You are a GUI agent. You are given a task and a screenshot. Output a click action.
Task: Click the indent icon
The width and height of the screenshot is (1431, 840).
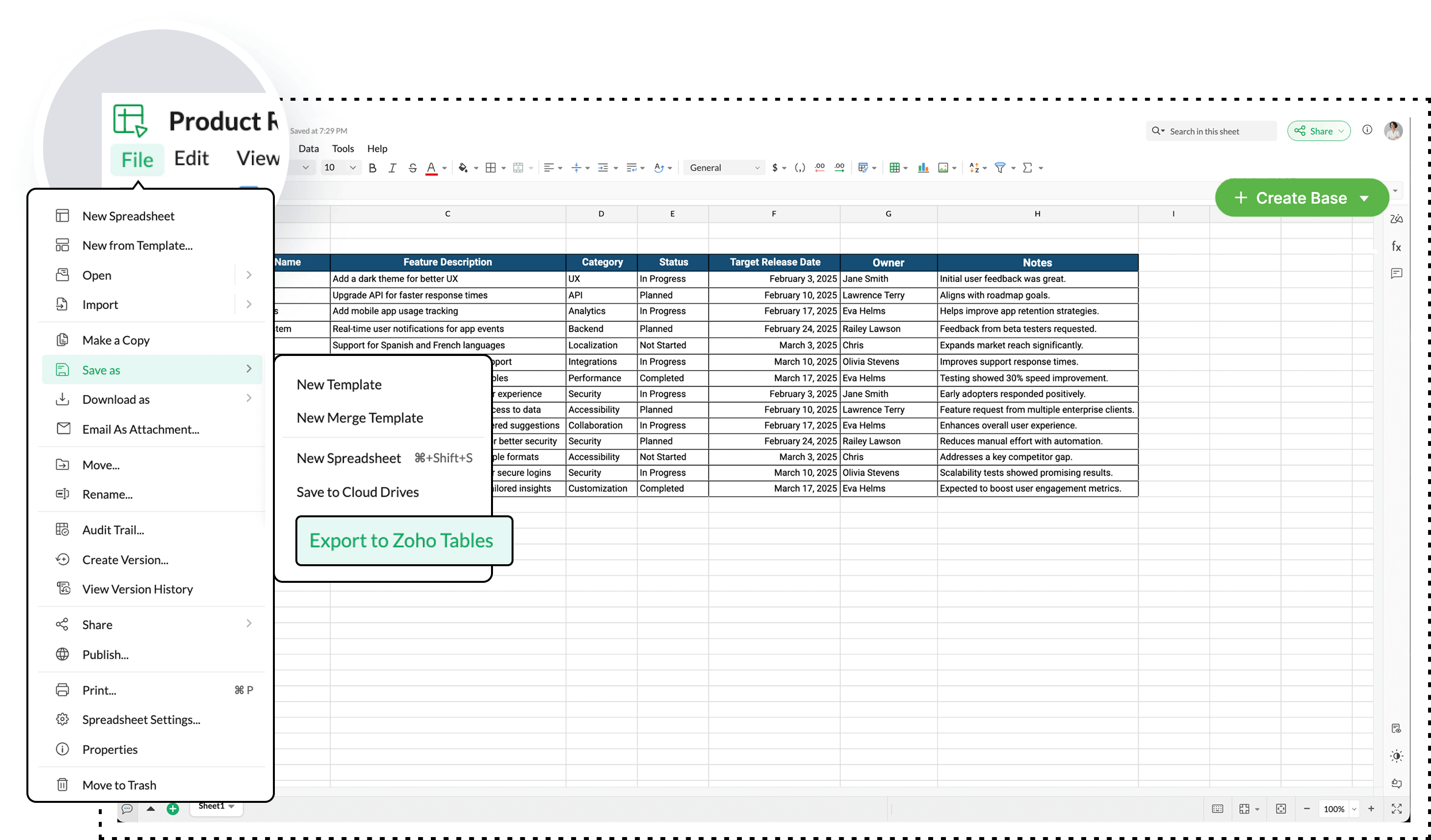pos(604,168)
